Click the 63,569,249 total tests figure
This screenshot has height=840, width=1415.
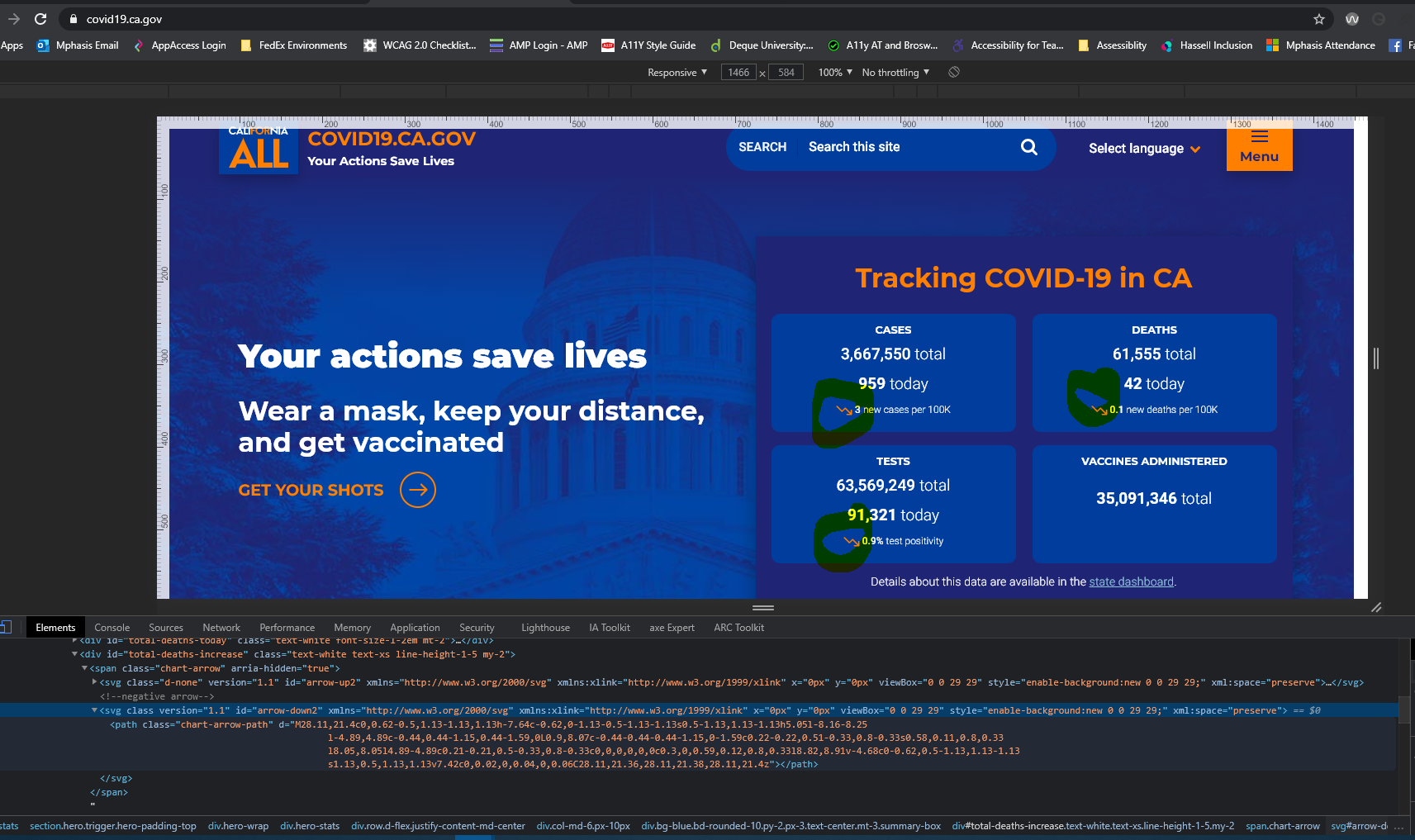(x=893, y=486)
